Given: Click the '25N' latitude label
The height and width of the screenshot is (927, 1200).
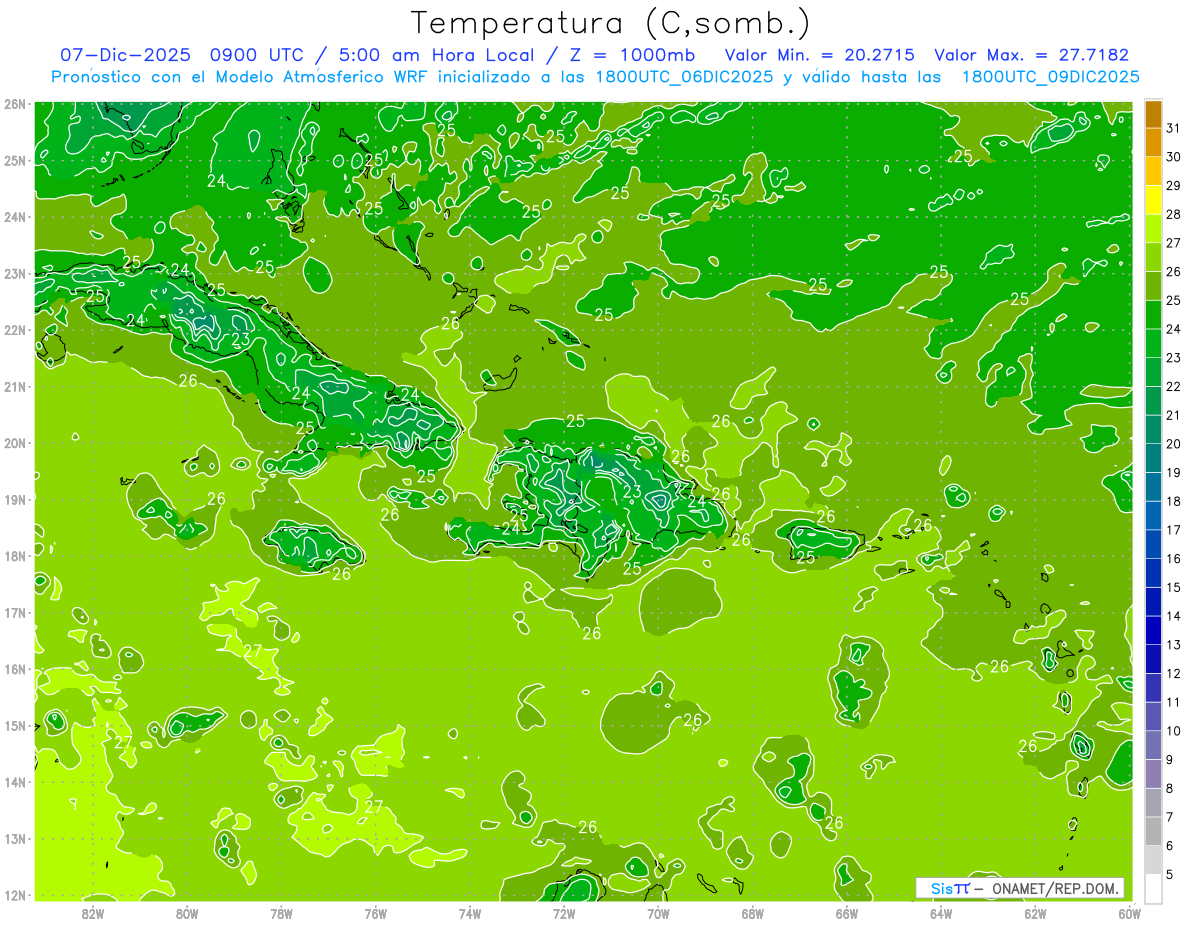Looking at the screenshot, I should pos(15,160).
